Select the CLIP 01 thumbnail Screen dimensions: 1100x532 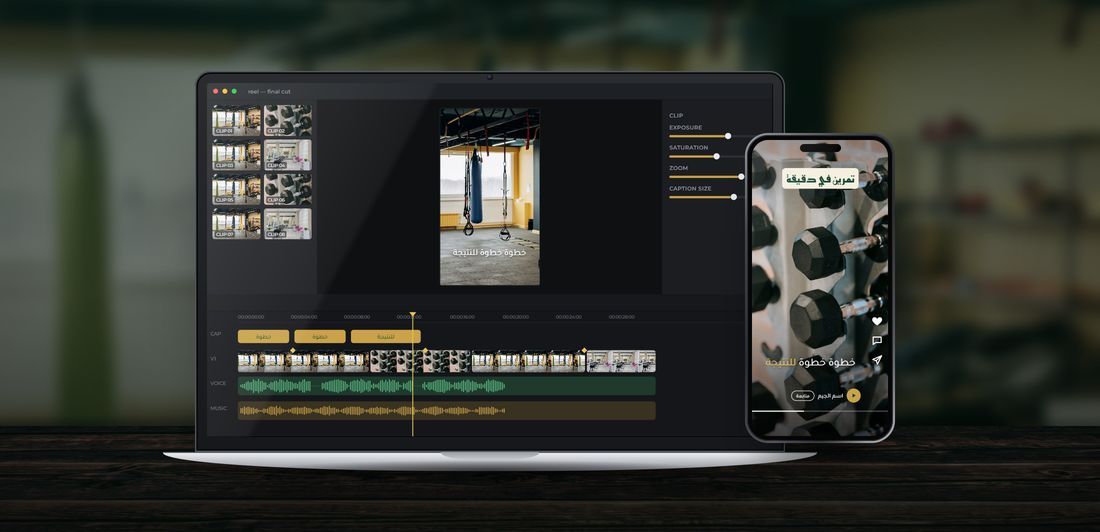coord(236,121)
